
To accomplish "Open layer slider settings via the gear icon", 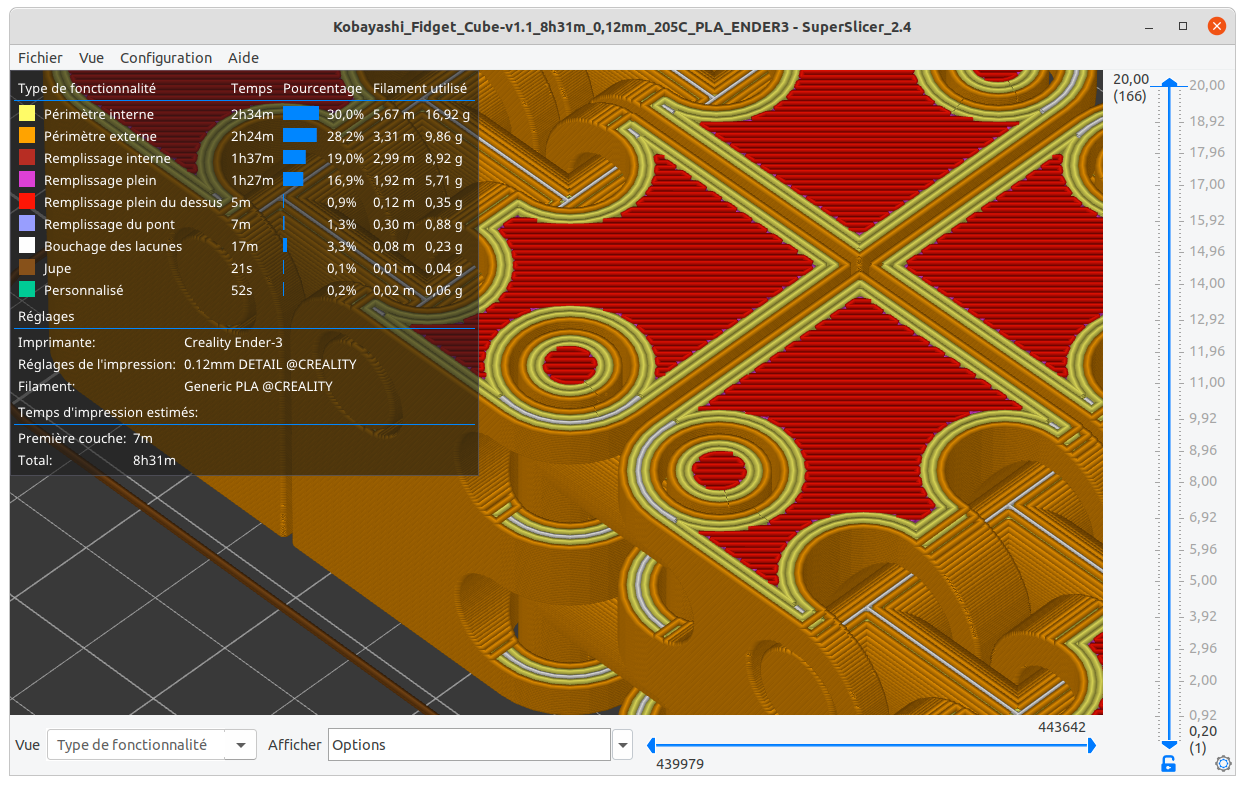I will [x=1223, y=764].
